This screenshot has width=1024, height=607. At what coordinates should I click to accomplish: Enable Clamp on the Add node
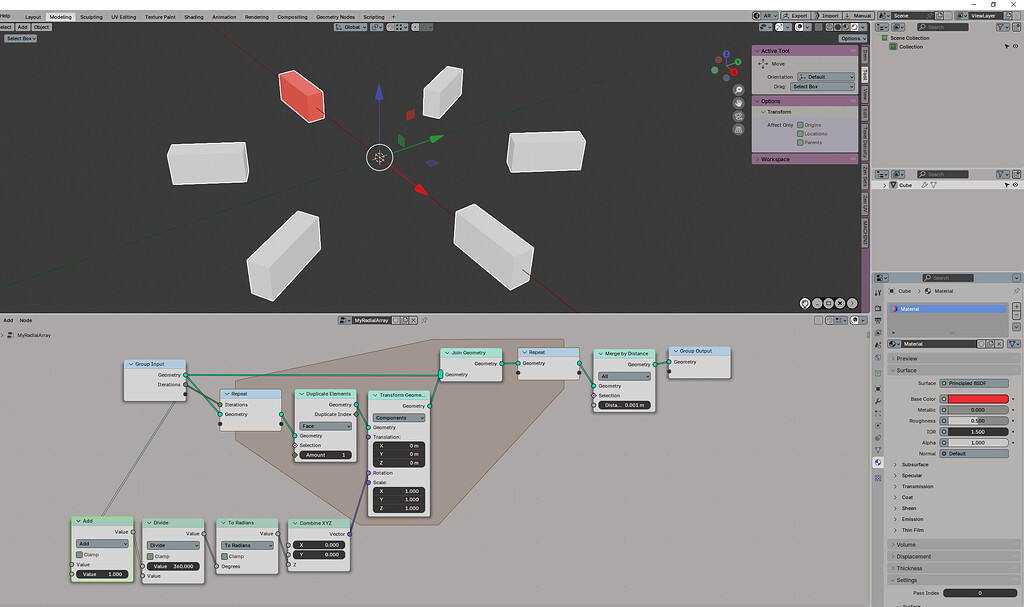(x=79, y=554)
